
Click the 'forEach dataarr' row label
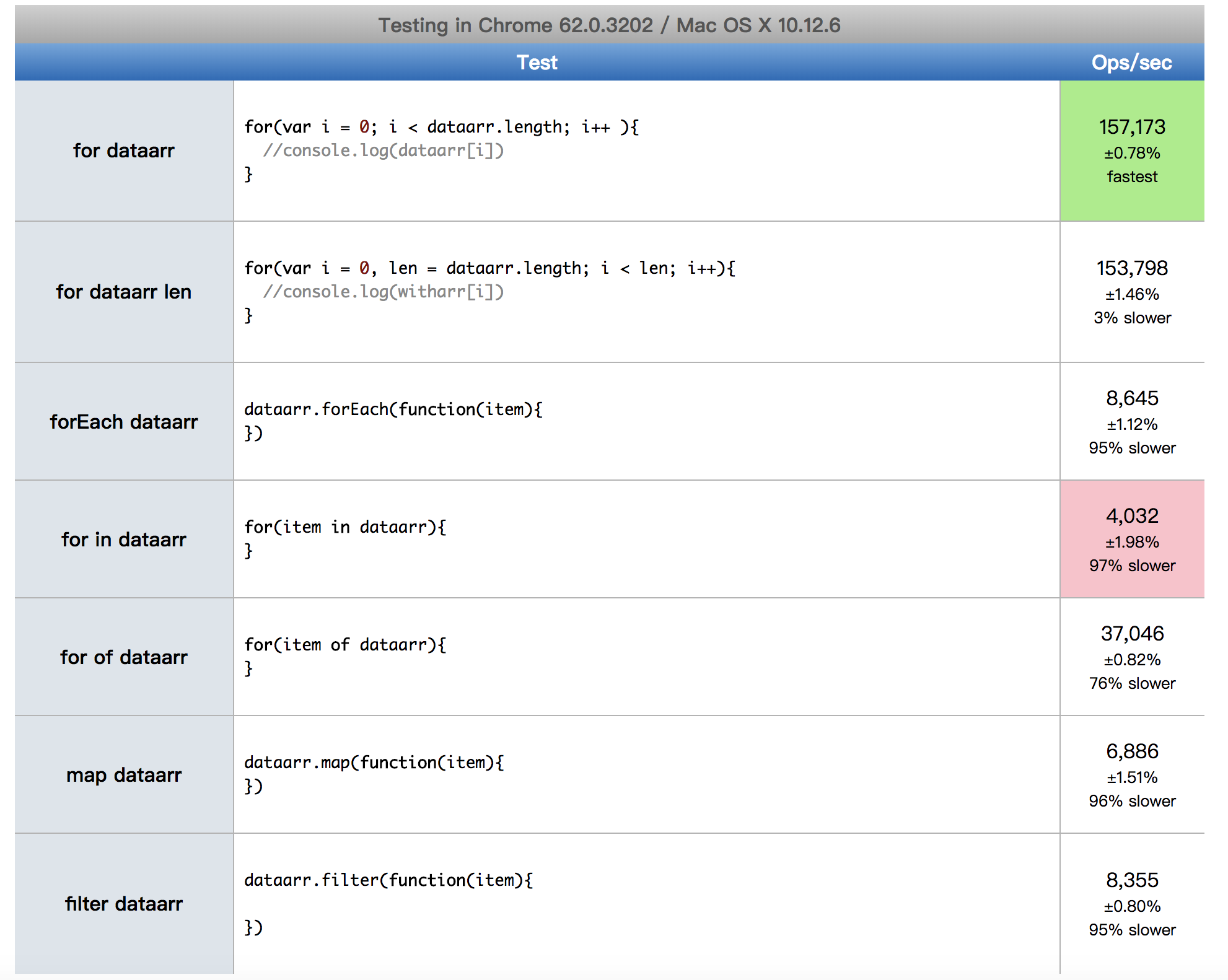124,422
